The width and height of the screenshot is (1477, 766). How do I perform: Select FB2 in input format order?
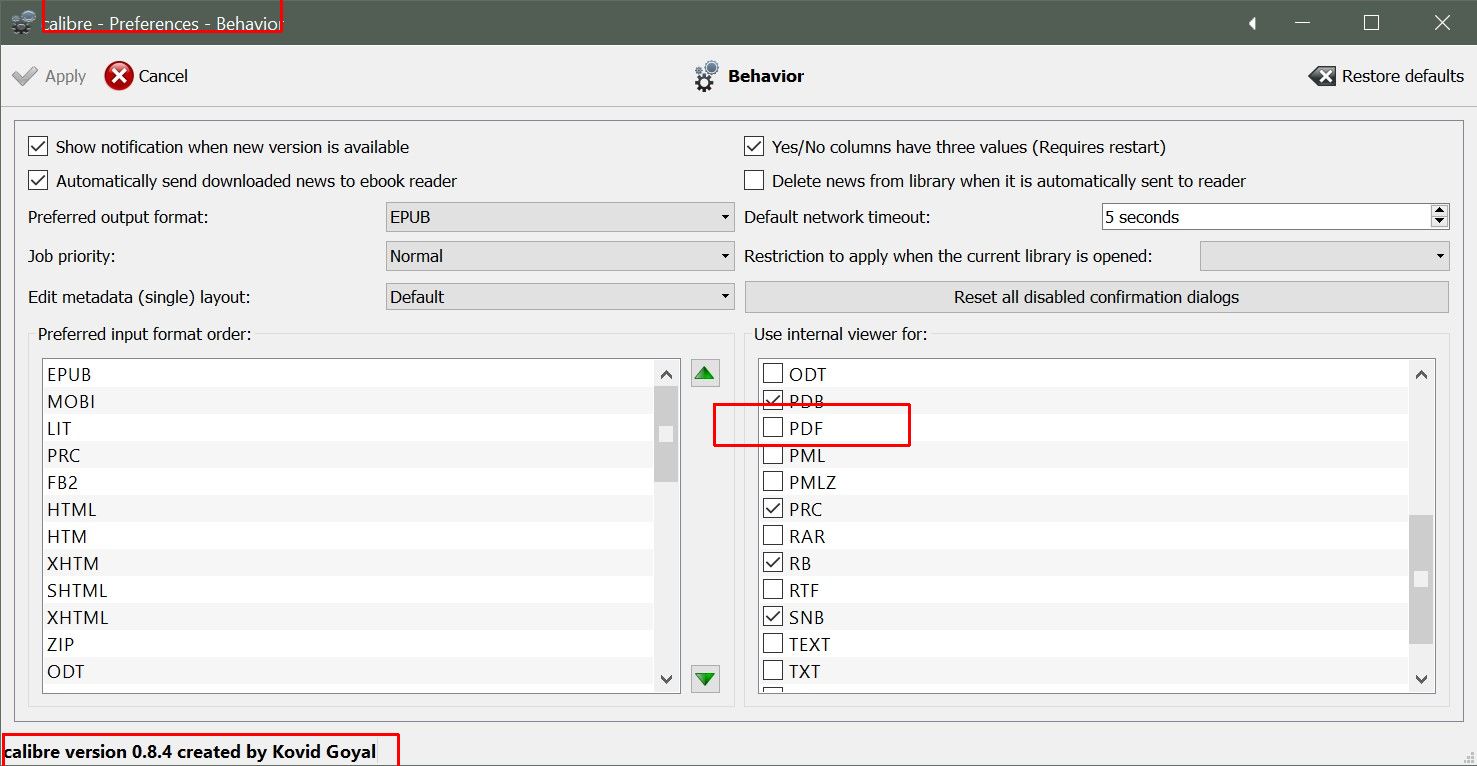click(348, 482)
